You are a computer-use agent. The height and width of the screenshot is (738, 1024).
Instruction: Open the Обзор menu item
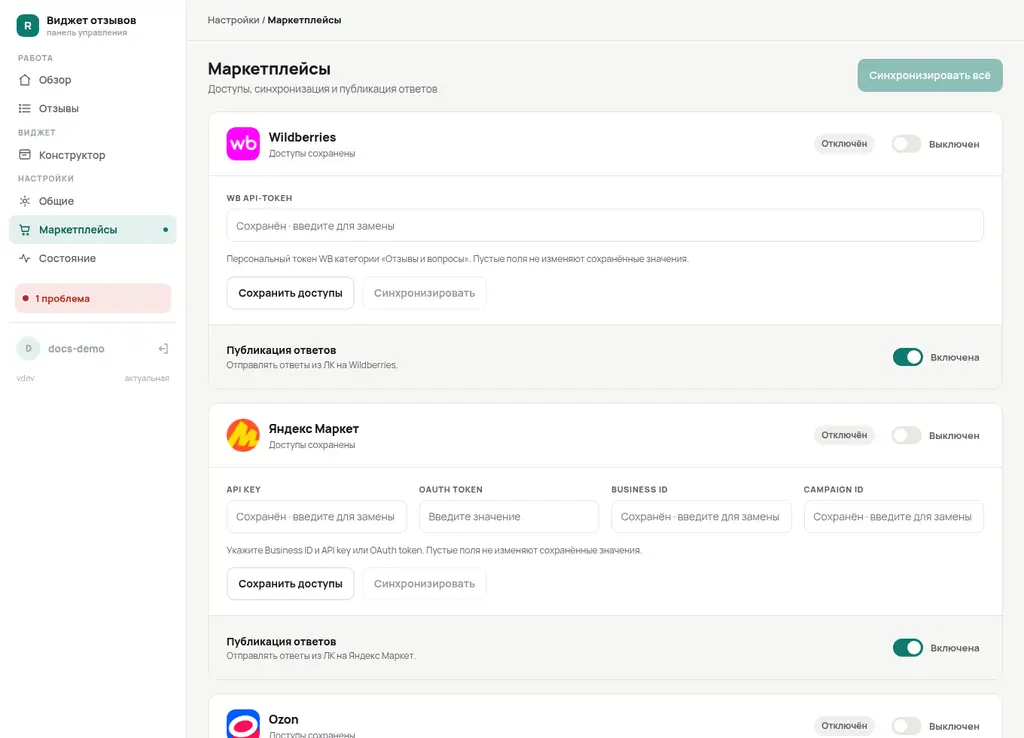(x=93, y=80)
